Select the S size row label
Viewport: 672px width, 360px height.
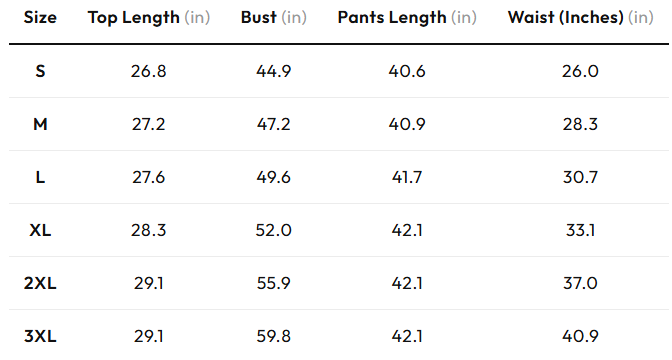(x=40, y=71)
